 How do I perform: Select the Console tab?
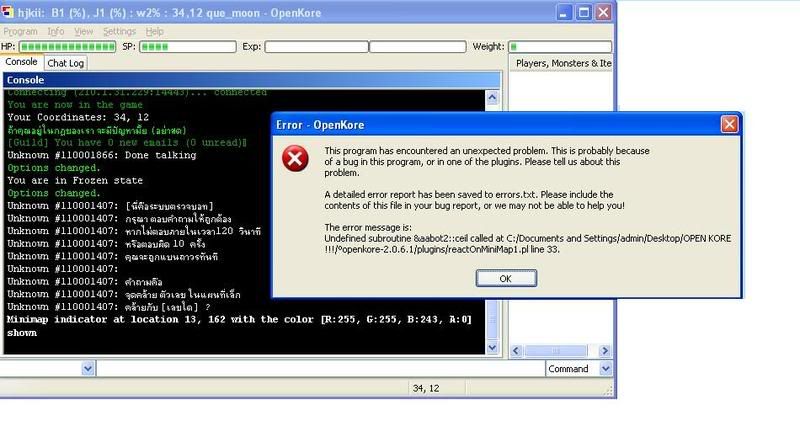[21, 62]
